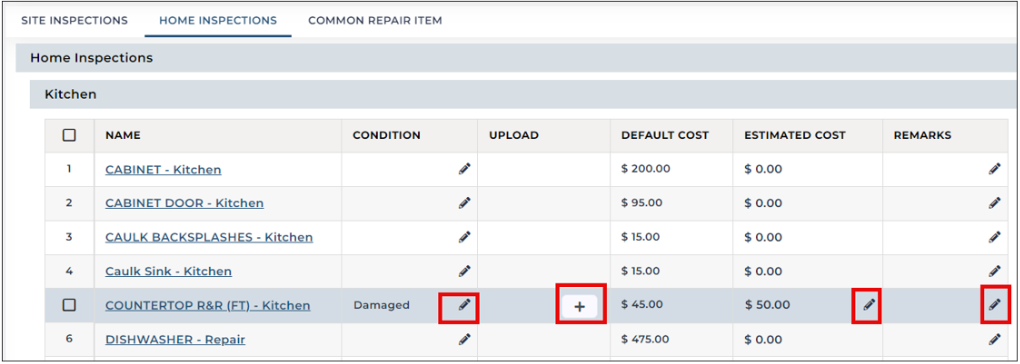Click the plus upload button for COUNTERTOP

pyautogui.click(x=580, y=307)
